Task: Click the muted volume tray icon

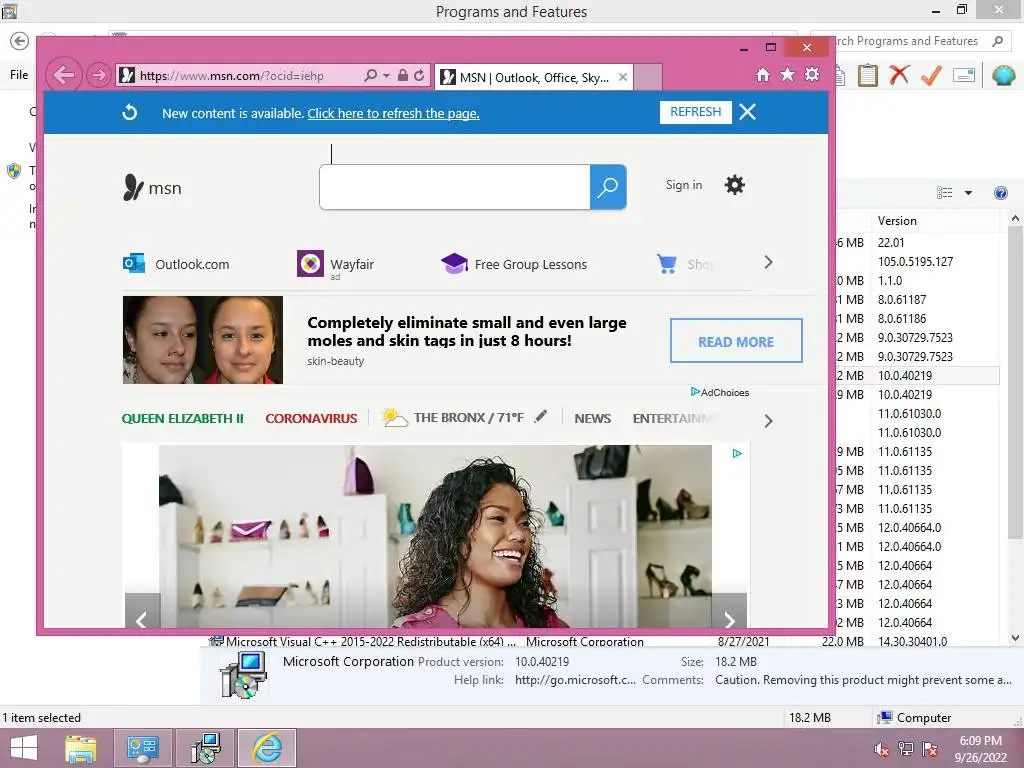Action: coord(882,749)
